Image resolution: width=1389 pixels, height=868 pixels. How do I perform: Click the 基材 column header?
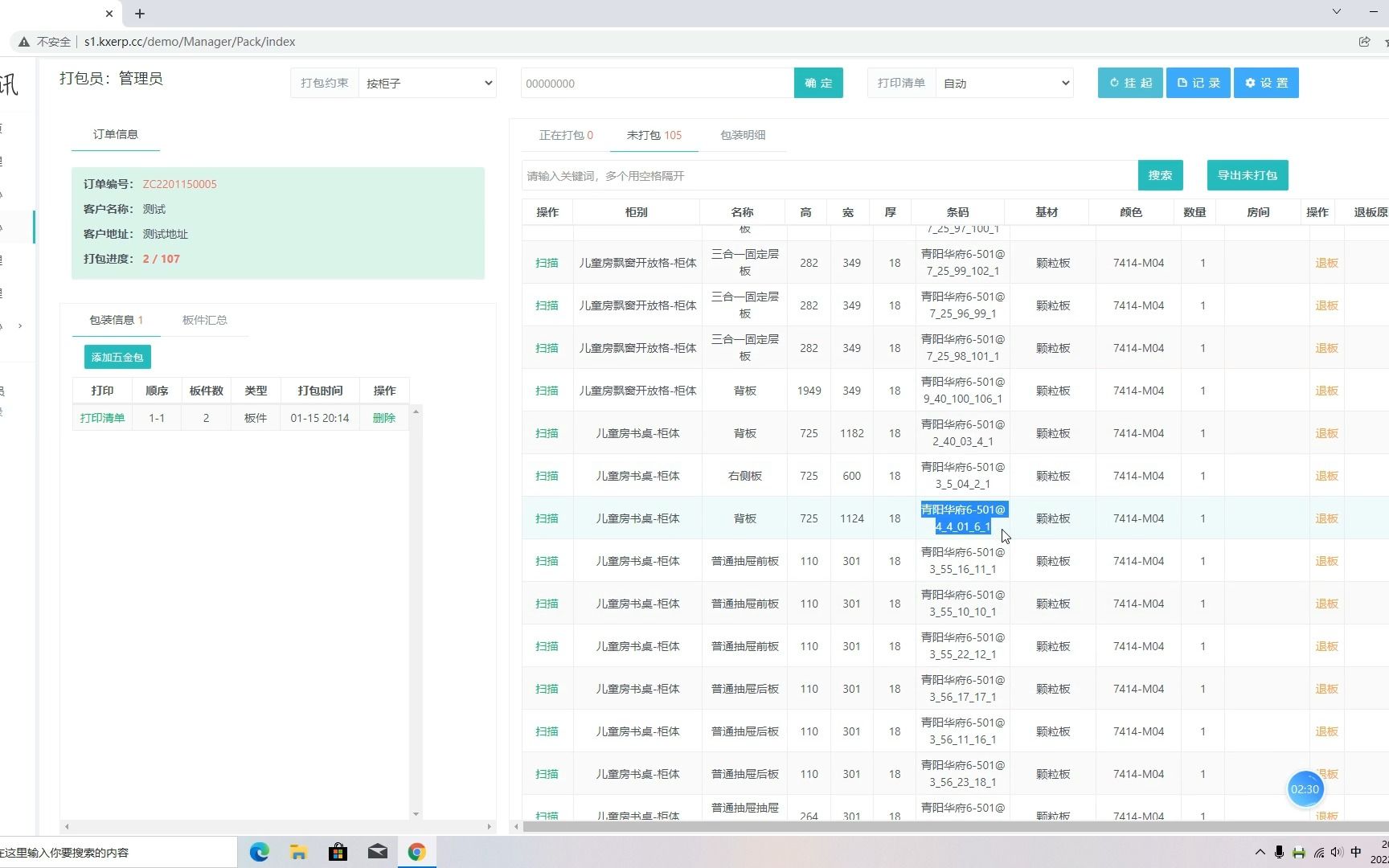click(1047, 212)
